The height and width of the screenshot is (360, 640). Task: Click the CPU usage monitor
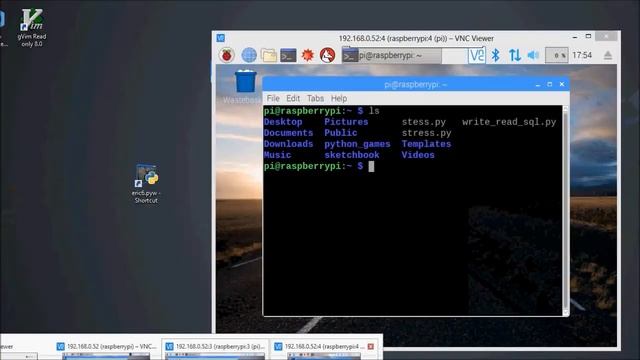[557, 55]
